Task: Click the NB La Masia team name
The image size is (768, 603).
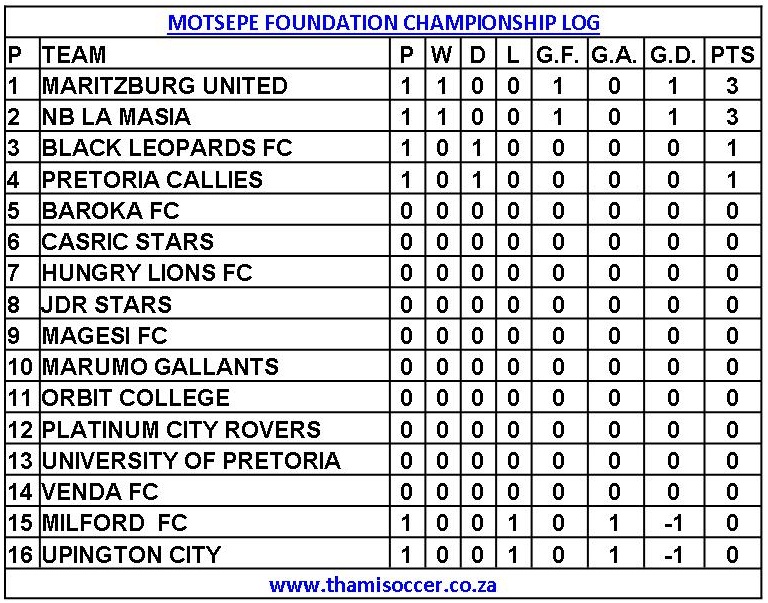Action: pos(116,117)
